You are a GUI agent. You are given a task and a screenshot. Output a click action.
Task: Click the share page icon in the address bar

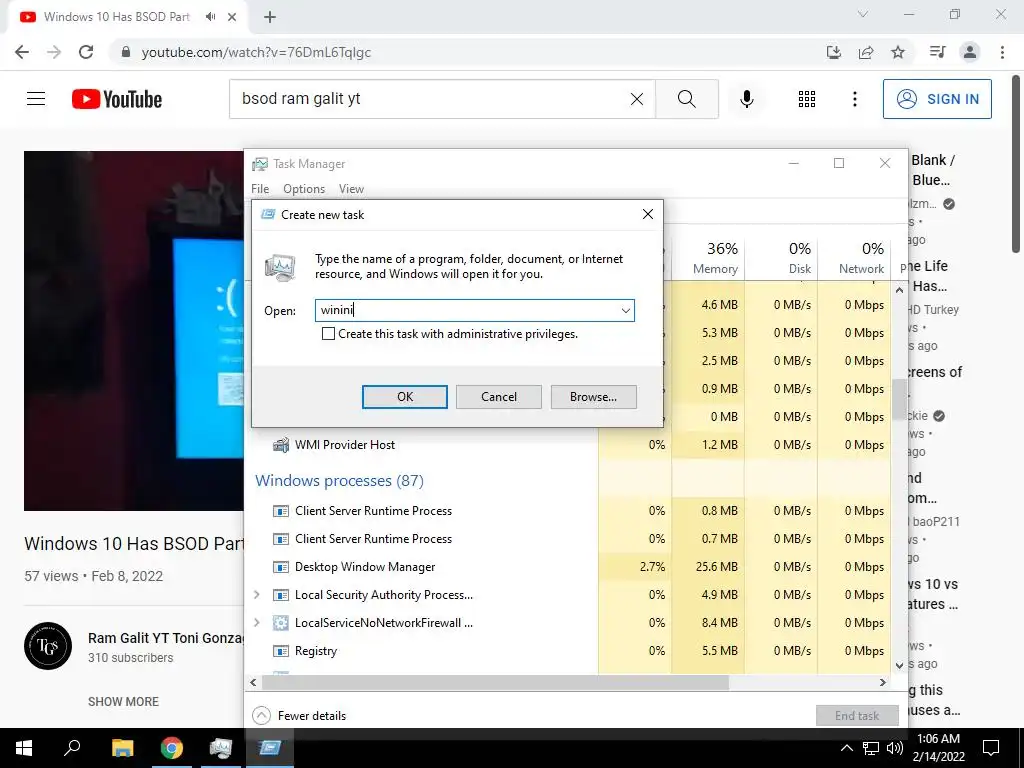click(x=866, y=52)
